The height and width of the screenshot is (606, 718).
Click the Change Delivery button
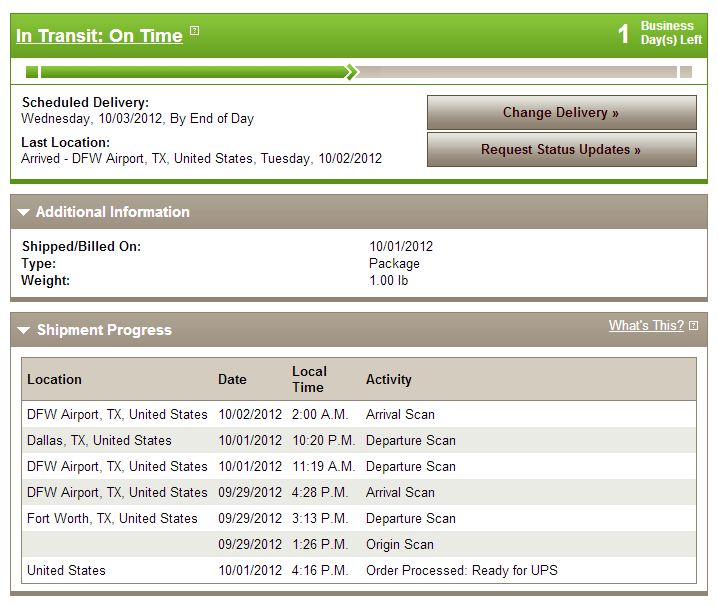pyautogui.click(x=561, y=112)
